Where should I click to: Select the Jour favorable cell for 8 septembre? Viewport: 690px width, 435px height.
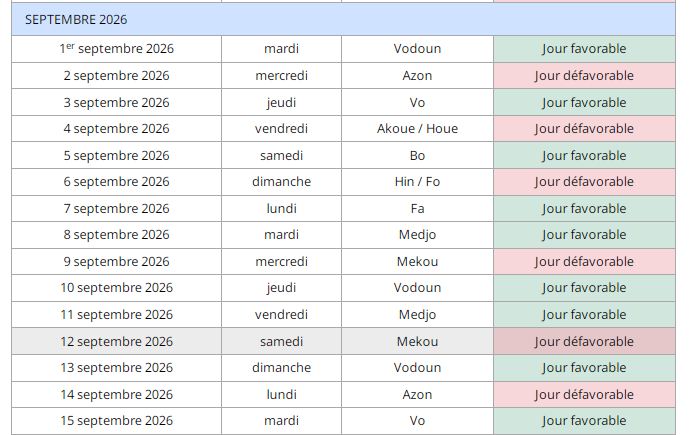click(584, 235)
